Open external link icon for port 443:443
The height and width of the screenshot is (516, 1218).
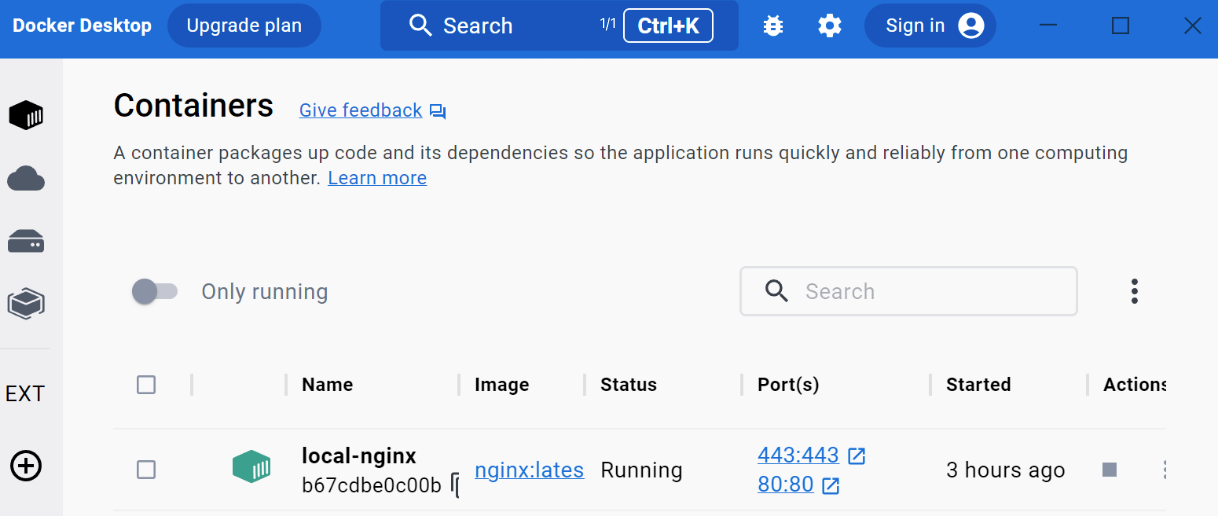pyautogui.click(x=856, y=456)
